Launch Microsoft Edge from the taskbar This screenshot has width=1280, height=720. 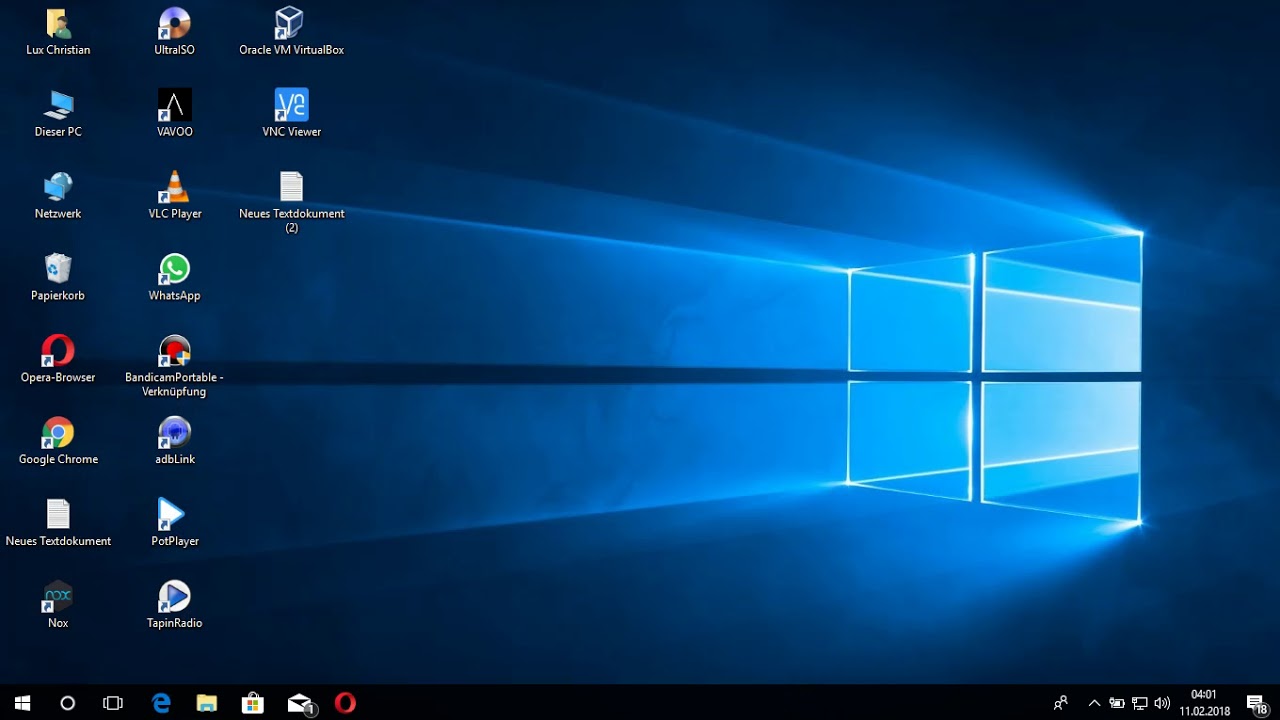[161, 703]
